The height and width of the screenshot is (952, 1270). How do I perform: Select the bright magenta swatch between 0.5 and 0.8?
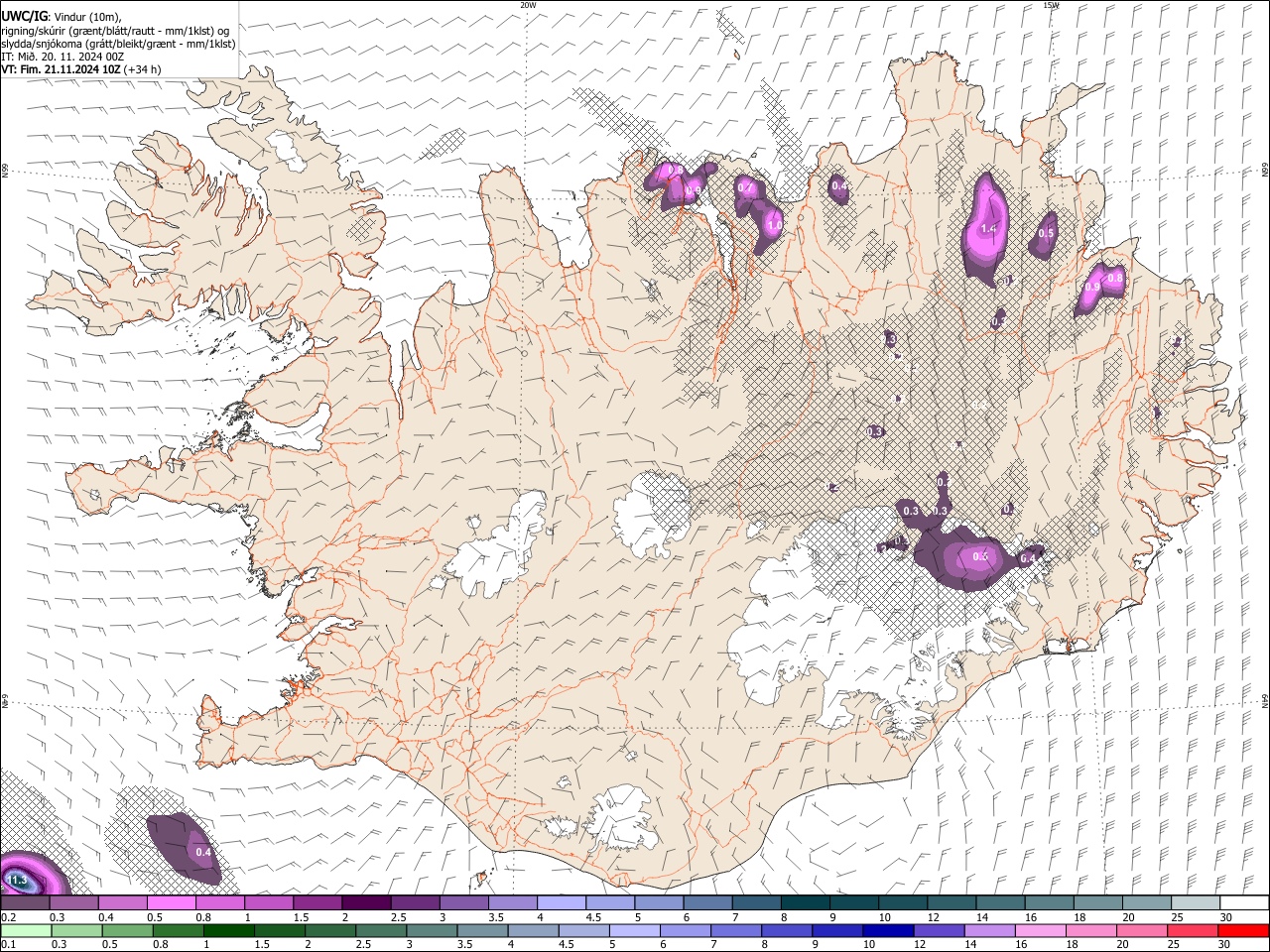(171, 903)
